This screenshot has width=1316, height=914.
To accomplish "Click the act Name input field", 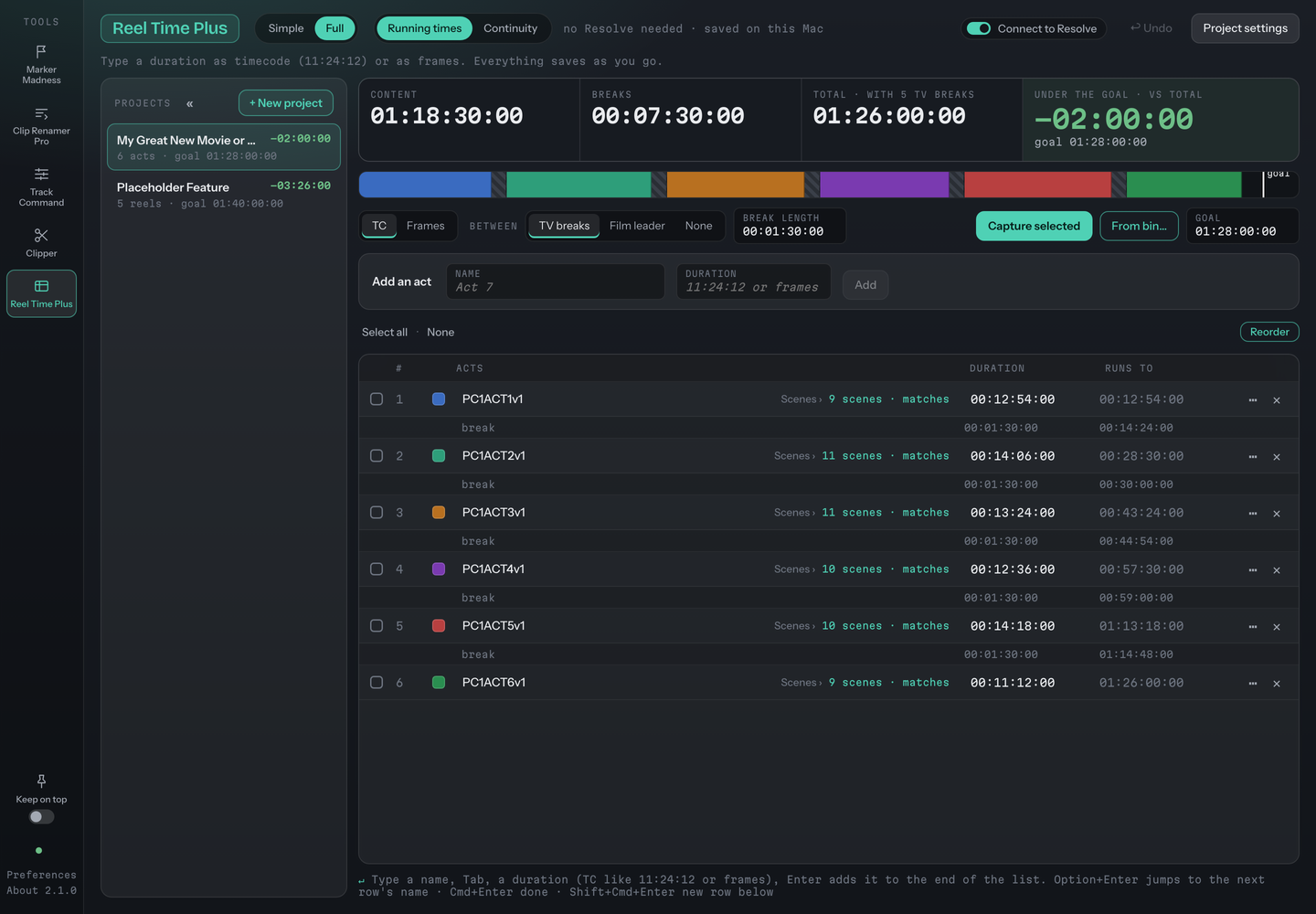I will click(x=556, y=282).
